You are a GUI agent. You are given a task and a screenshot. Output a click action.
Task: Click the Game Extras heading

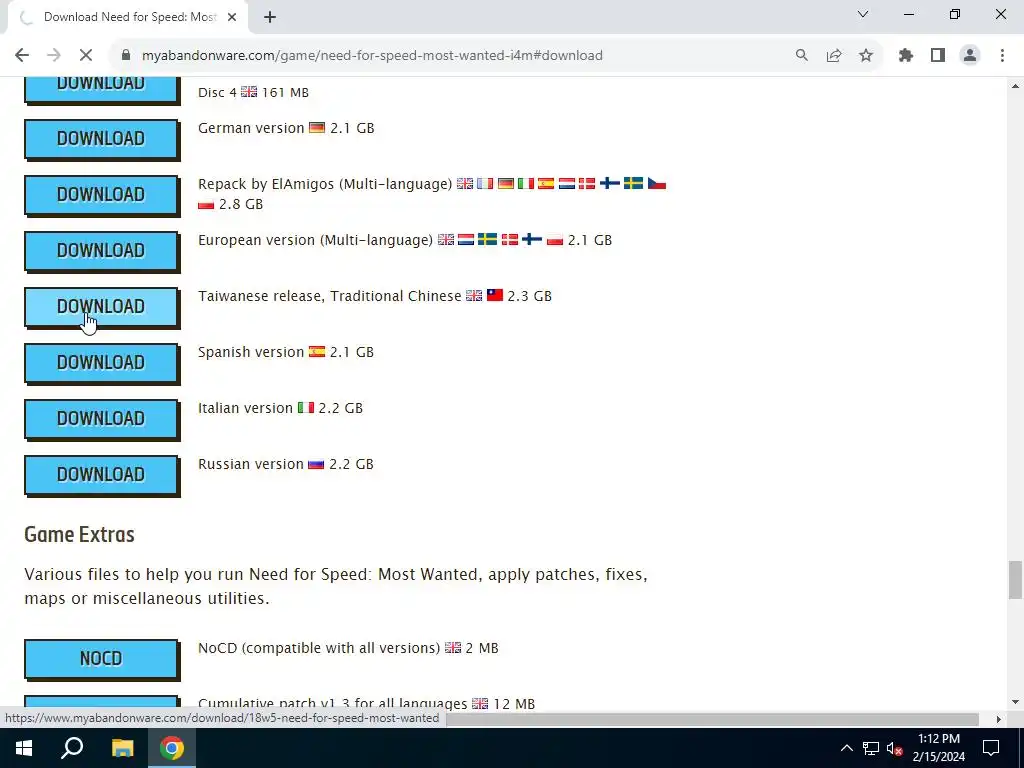point(79,534)
